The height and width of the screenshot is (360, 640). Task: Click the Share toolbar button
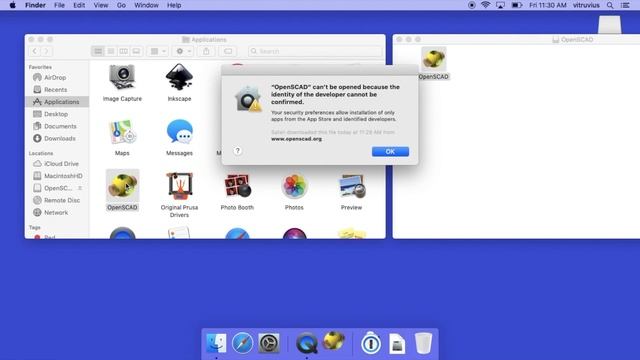click(x=206, y=51)
